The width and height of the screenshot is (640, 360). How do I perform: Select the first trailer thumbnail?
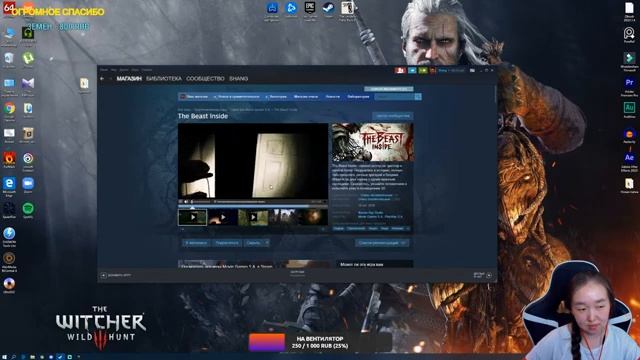coord(193,217)
